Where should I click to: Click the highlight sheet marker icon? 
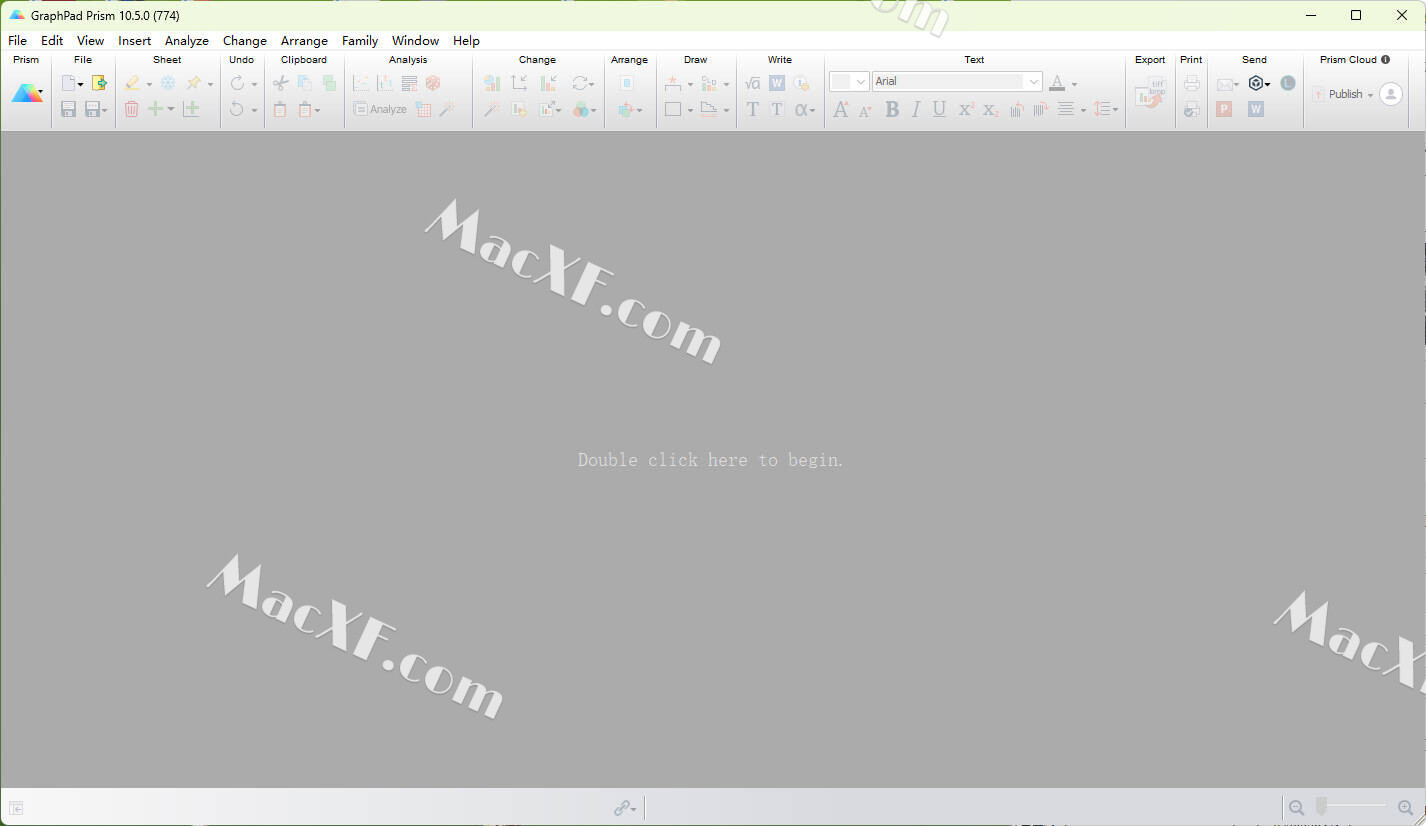pos(132,83)
